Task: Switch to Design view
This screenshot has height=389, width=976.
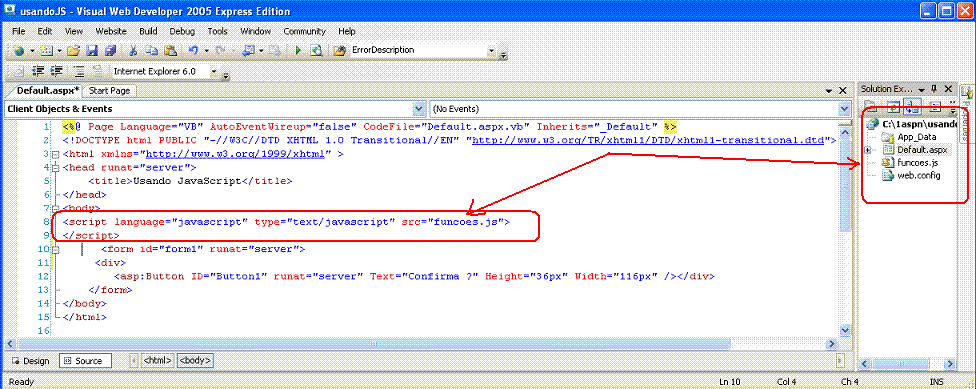Action: click(30, 360)
